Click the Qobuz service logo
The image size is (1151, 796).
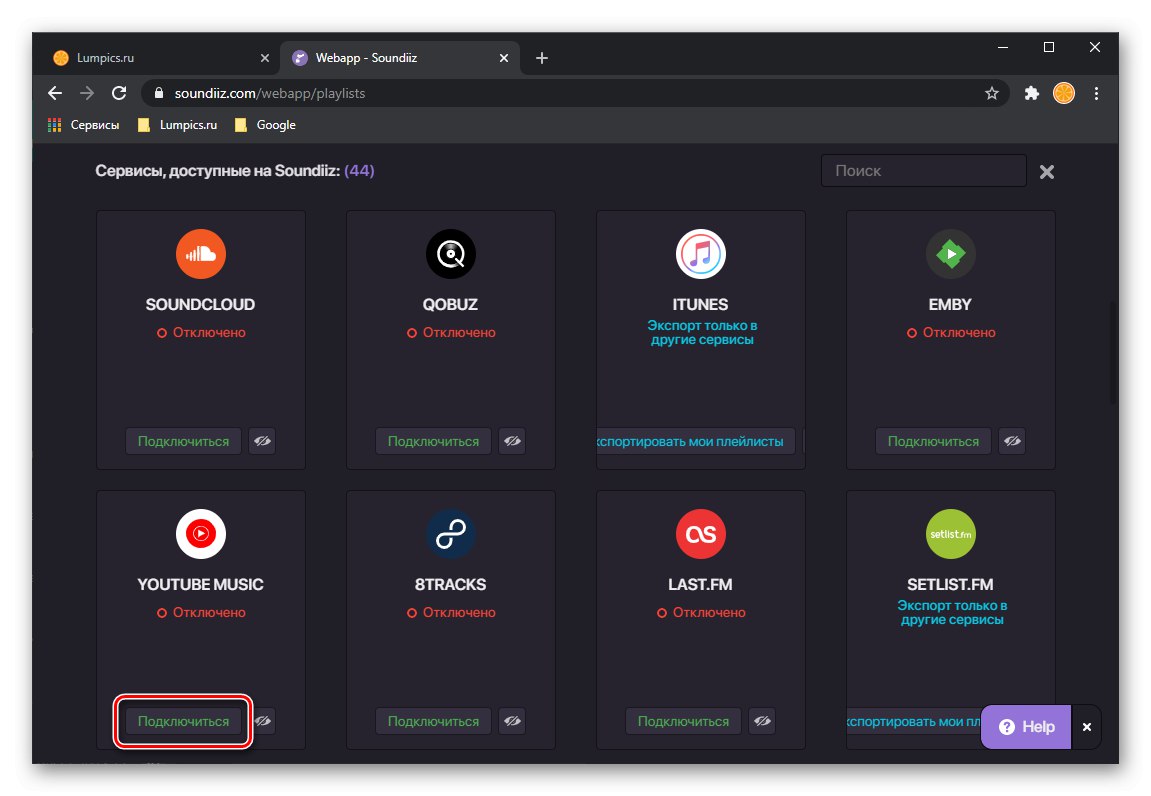tap(451, 254)
